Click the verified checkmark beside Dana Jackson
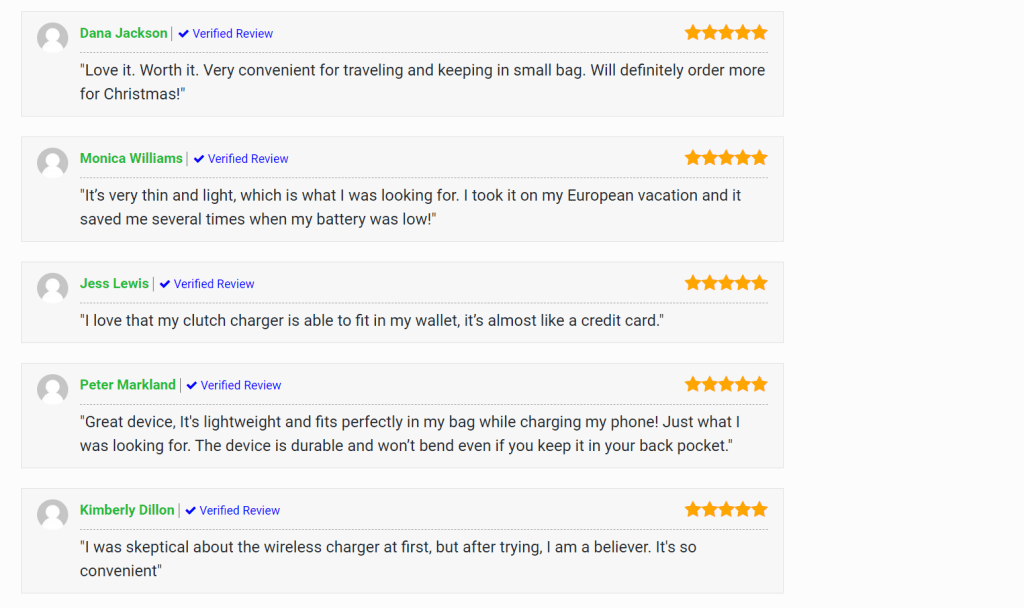 pyautogui.click(x=184, y=33)
